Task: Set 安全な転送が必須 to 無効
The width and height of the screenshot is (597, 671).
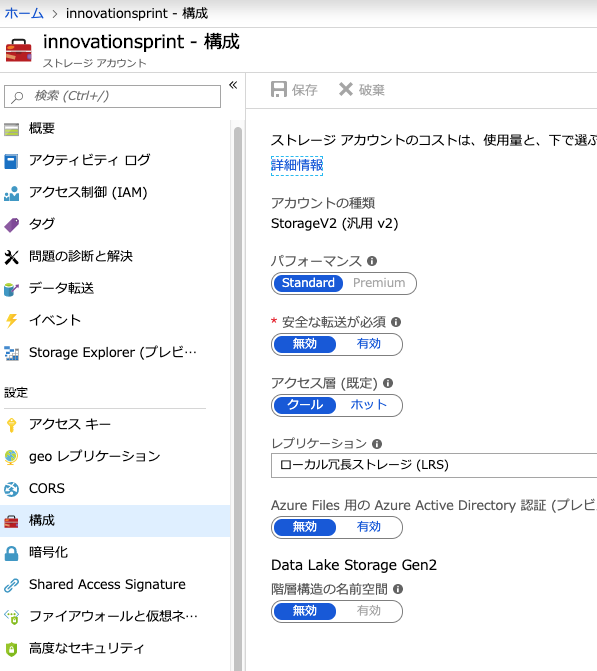Action: tap(305, 344)
